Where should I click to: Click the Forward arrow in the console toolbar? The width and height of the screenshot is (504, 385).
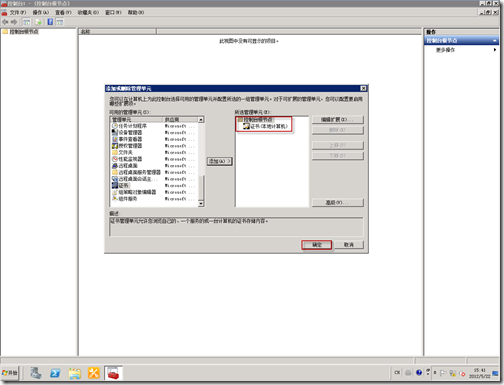[x=14, y=22]
